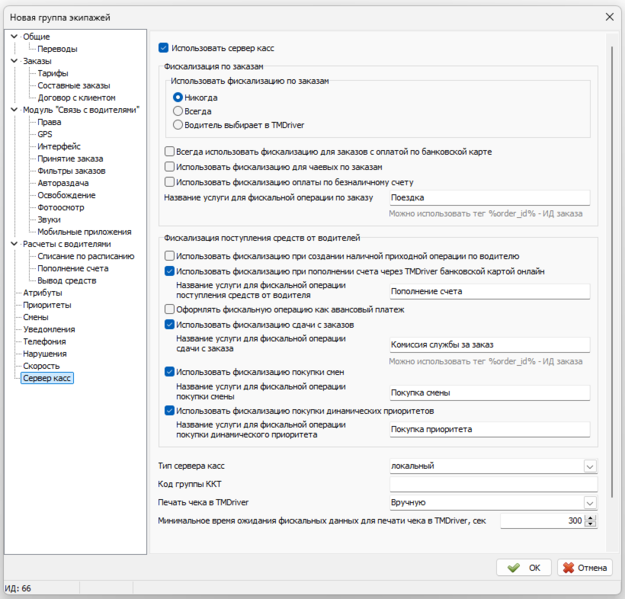The width and height of the screenshot is (625, 599).
Task: Click the red cross Отмена button
Action: (584, 568)
